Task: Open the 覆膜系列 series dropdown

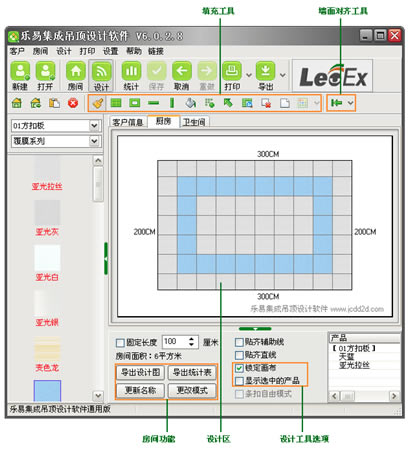Action: [94, 141]
